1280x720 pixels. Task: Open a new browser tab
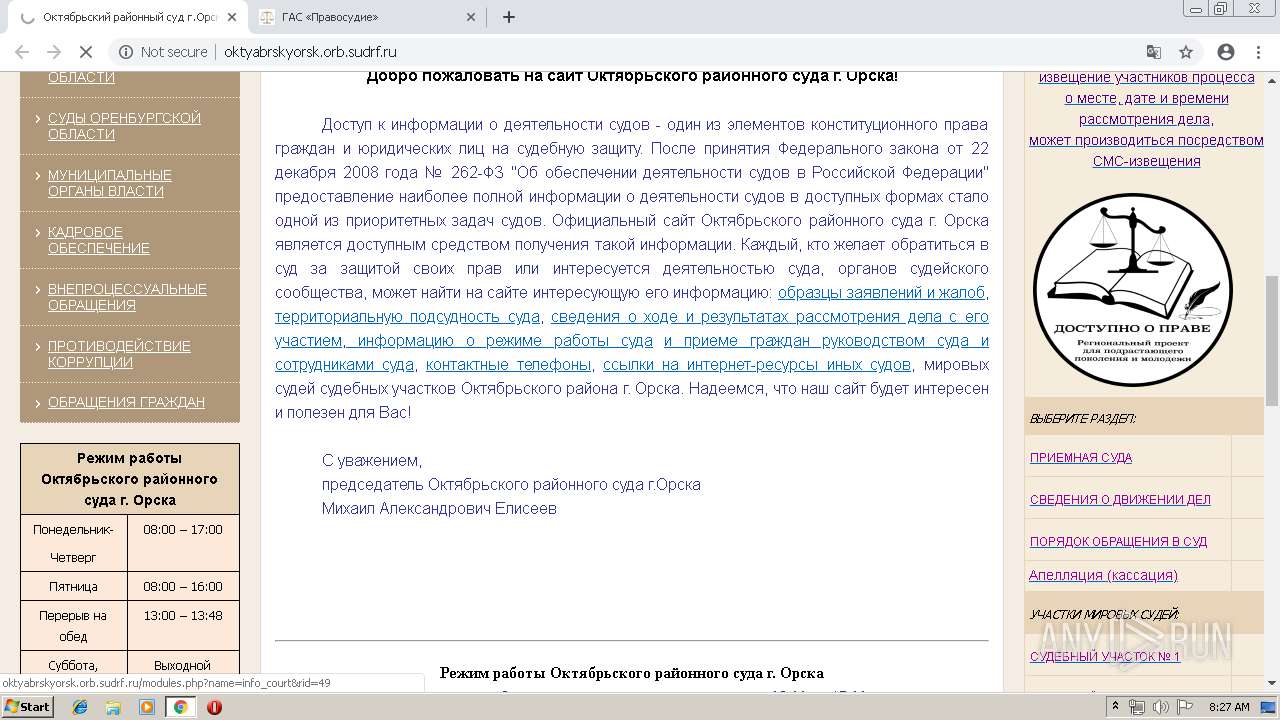[x=509, y=17]
